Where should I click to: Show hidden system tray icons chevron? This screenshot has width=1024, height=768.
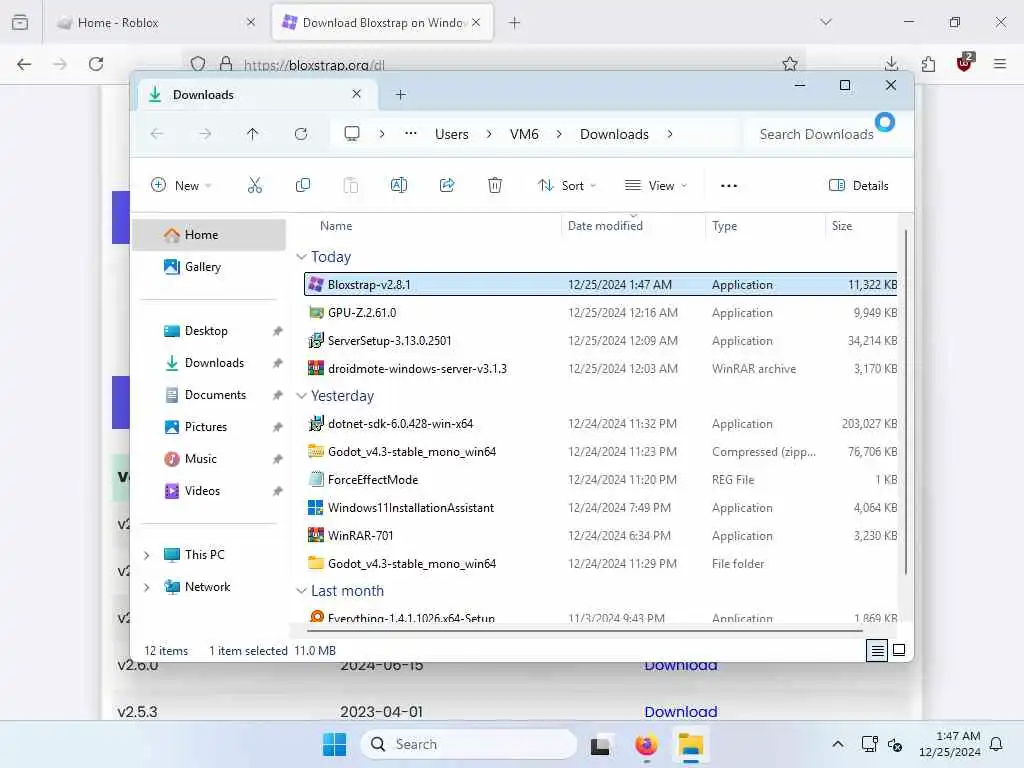point(838,744)
